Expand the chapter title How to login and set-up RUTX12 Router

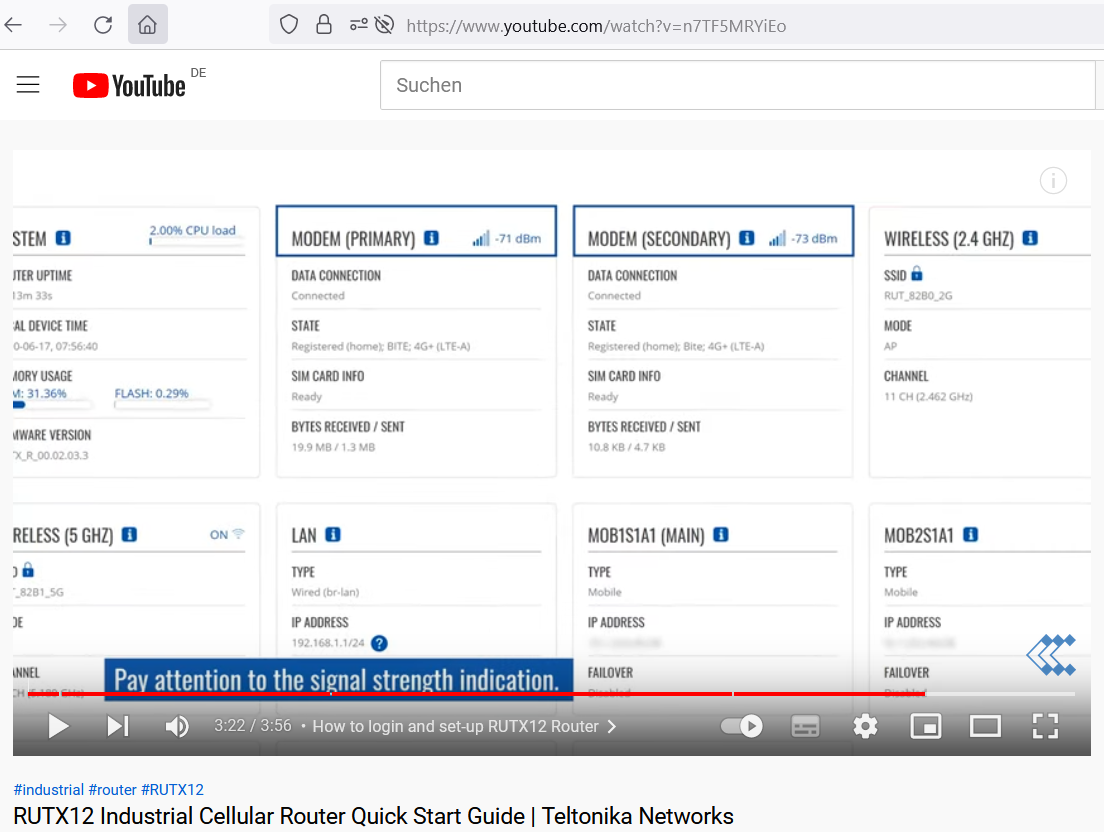464,726
